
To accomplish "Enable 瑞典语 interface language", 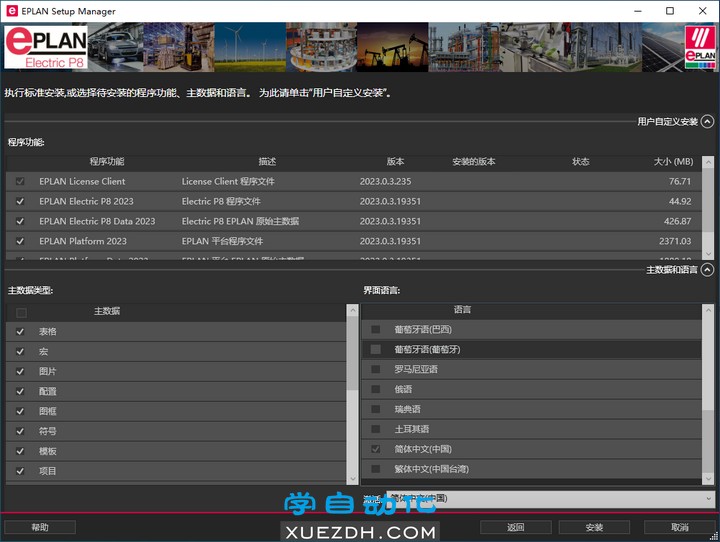I will pyautogui.click(x=376, y=409).
